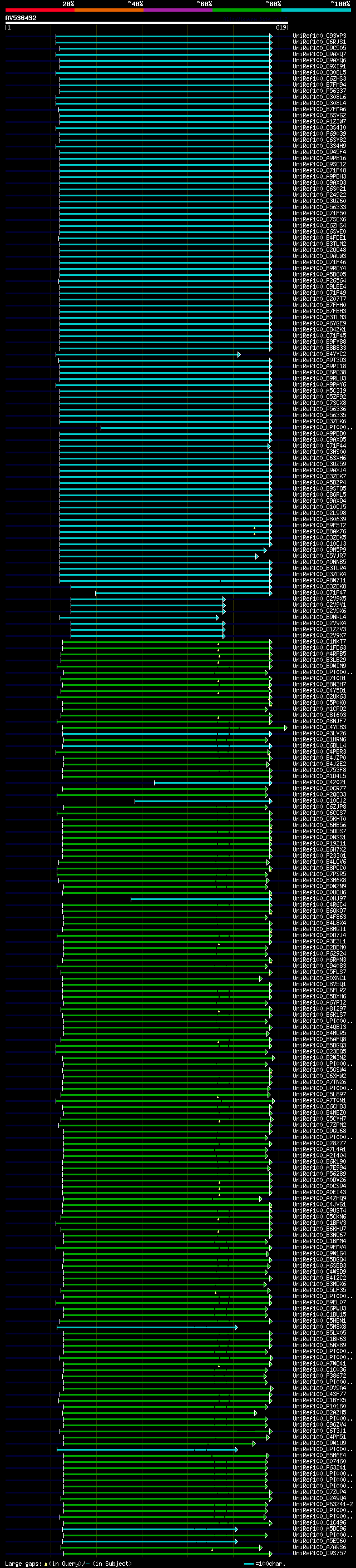Click the =100char. scale legend
The image size is (356, 1568).
(264, 1563)
